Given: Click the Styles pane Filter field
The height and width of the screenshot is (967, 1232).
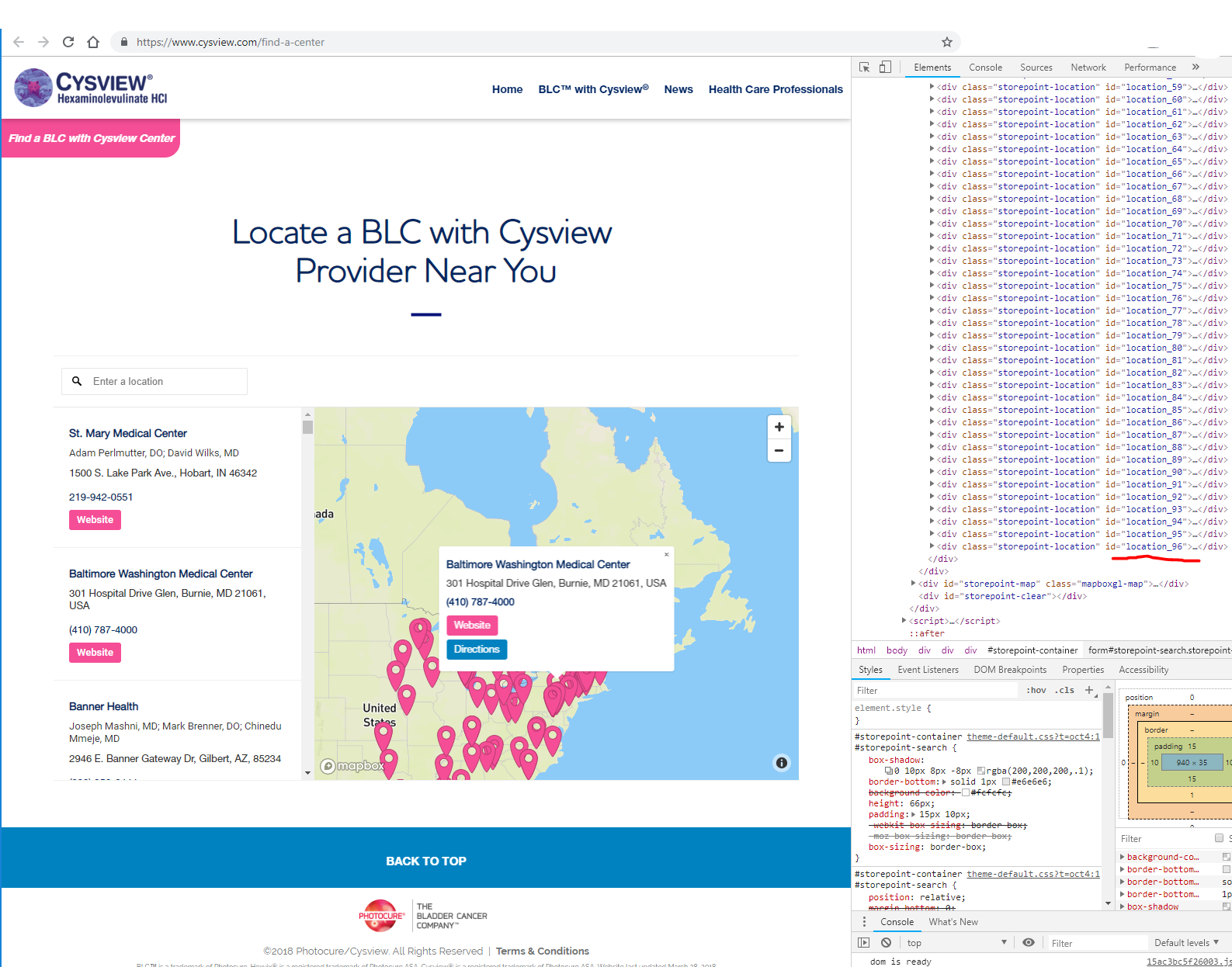Looking at the screenshot, I should tap(935, 690).
